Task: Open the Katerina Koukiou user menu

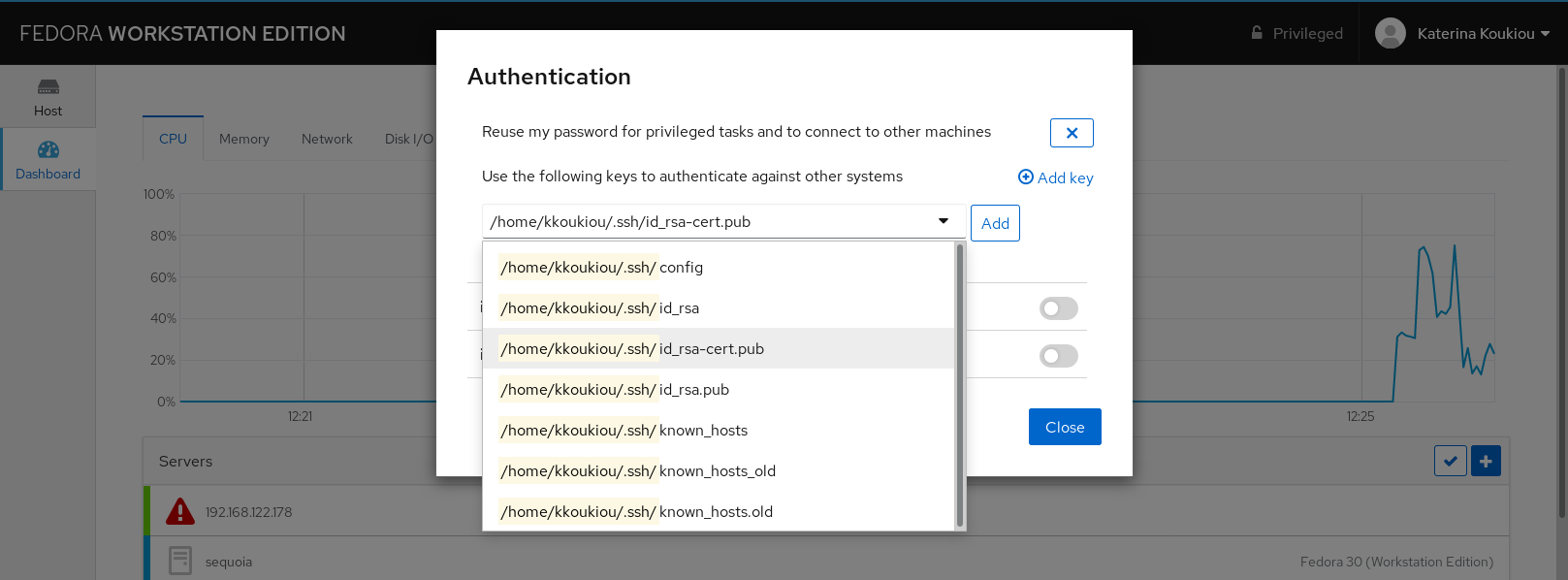Action: [1483, 33]
